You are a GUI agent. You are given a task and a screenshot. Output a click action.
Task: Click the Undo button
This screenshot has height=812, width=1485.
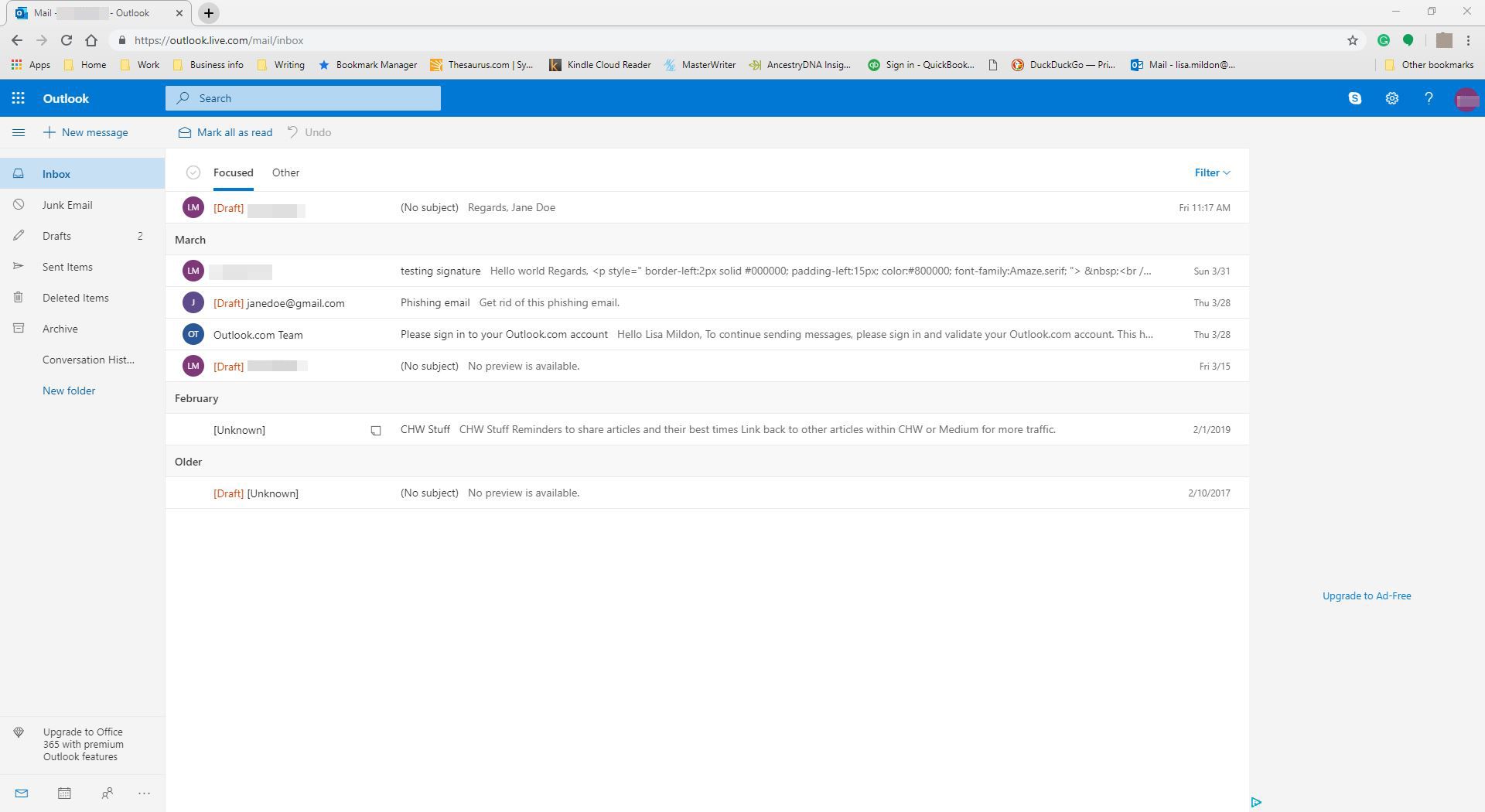coord(309,132)
